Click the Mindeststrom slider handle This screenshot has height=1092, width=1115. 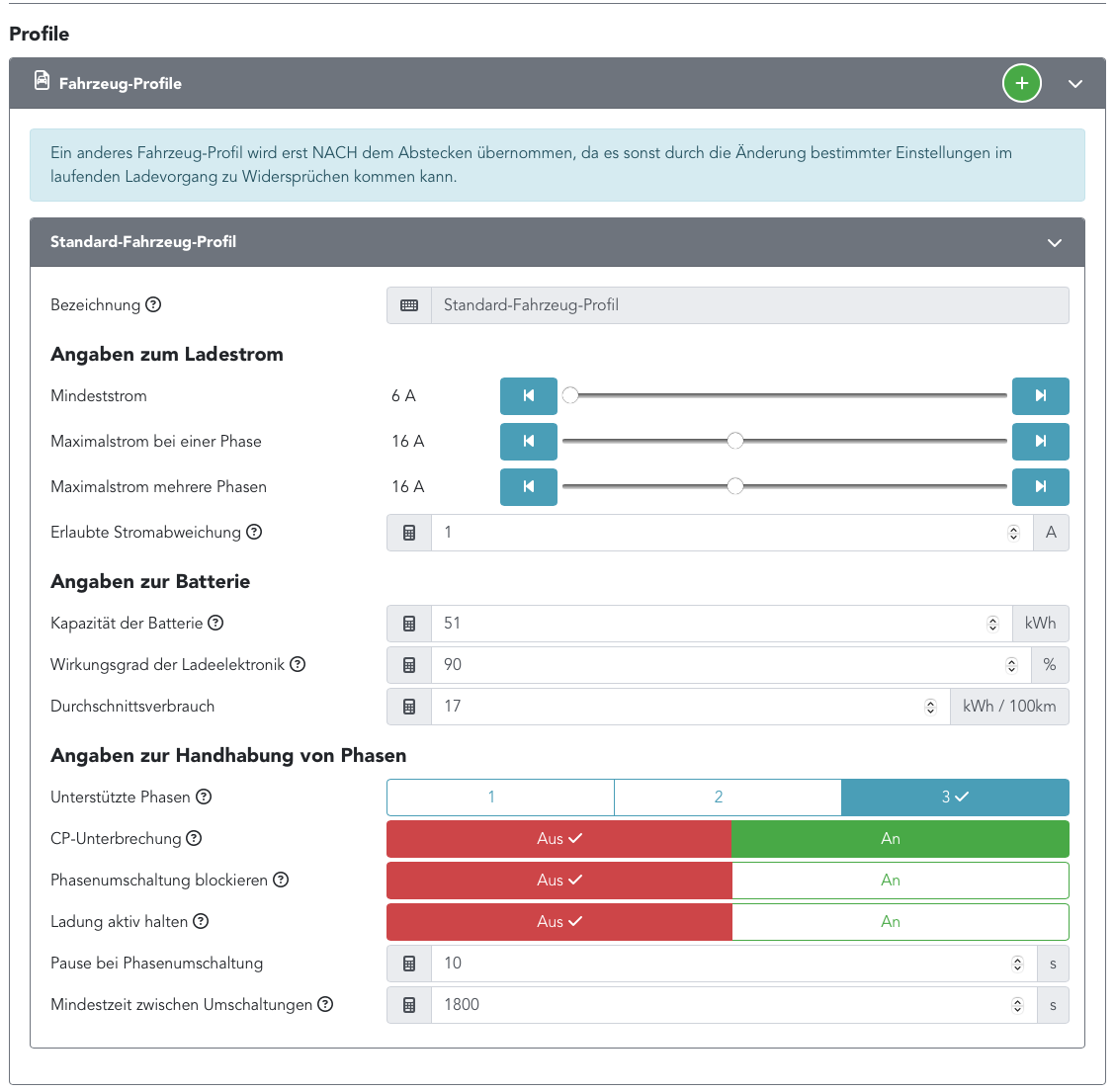click(570, 395)
